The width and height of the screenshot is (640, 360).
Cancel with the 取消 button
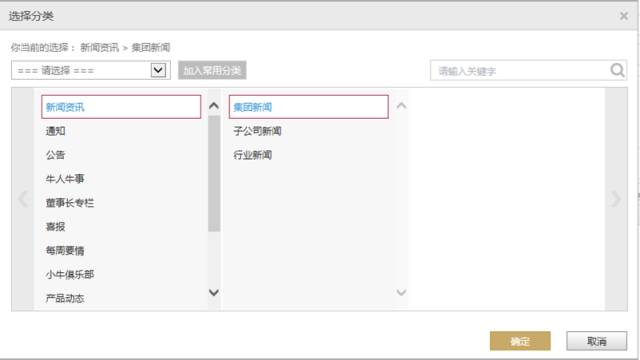pos(596,341)
